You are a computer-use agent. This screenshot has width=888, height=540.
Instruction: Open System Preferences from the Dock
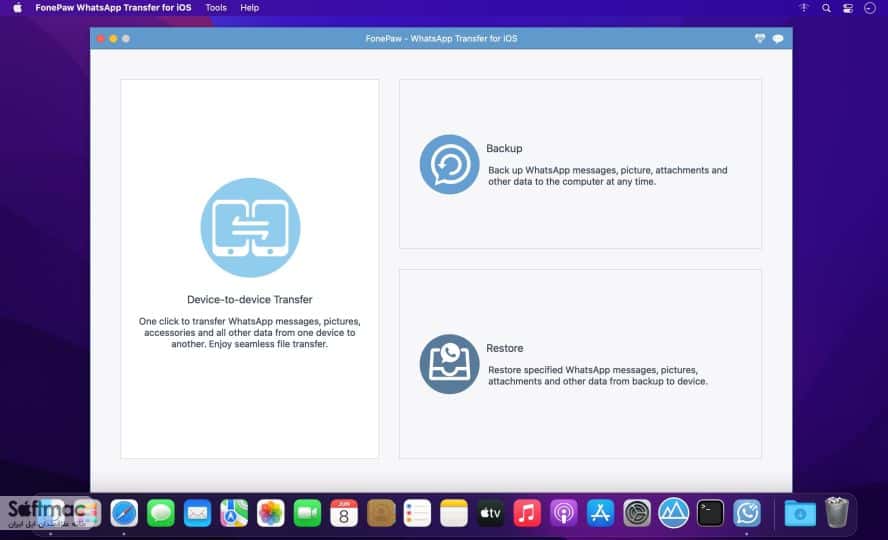point(637,513)
